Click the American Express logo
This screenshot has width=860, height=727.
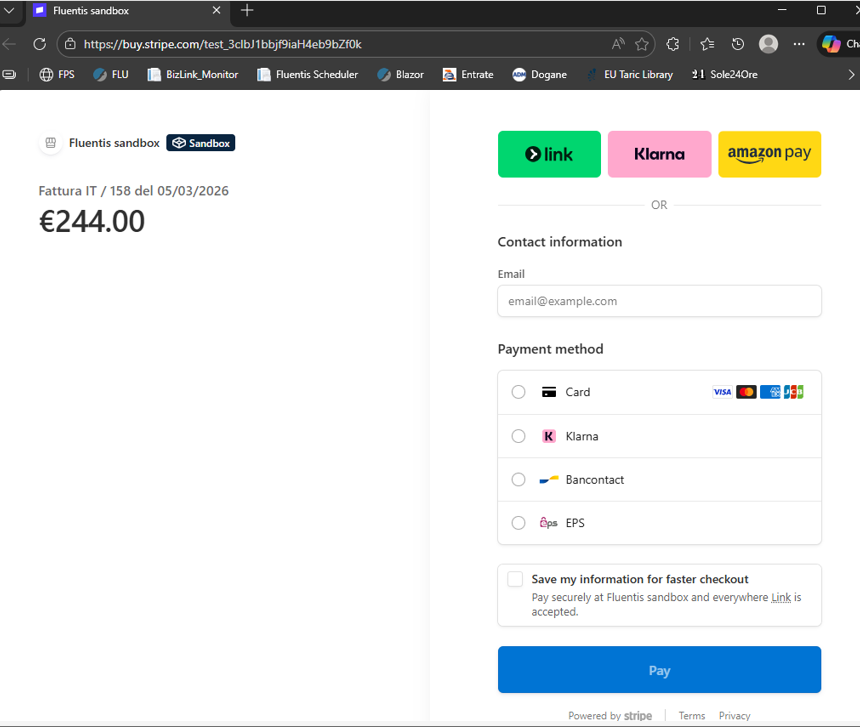[770, 392]
